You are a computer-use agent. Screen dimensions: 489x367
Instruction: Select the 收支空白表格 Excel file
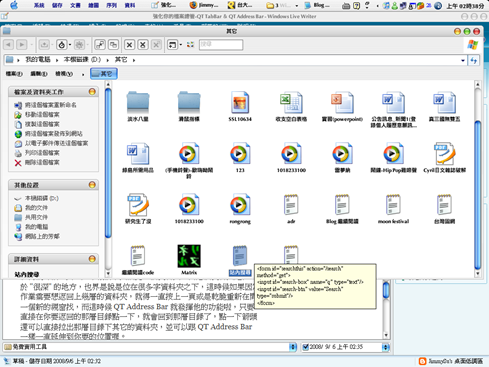[291, 107]
